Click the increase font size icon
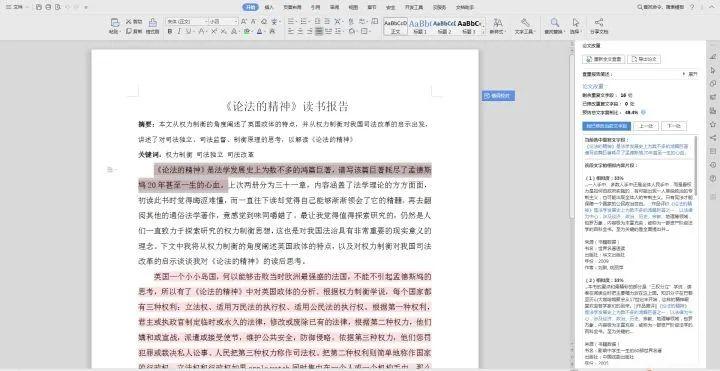The image size is (720, 371). [x=244, y=22]
